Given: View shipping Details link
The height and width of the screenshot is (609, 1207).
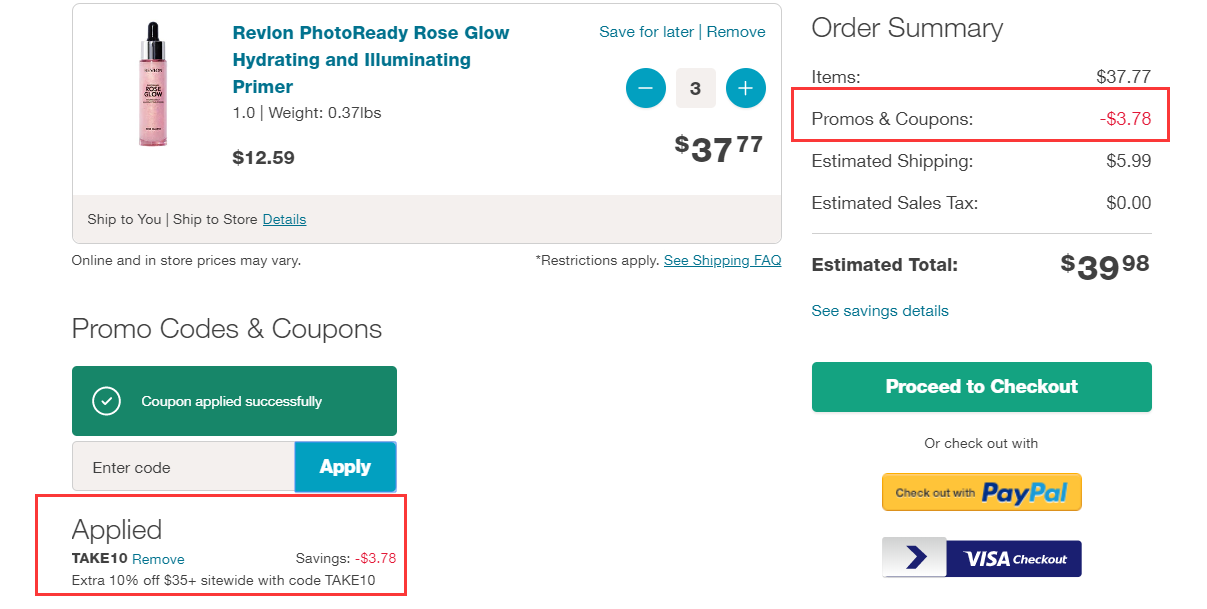Looking at the screenshot, I should click(284, 219).
